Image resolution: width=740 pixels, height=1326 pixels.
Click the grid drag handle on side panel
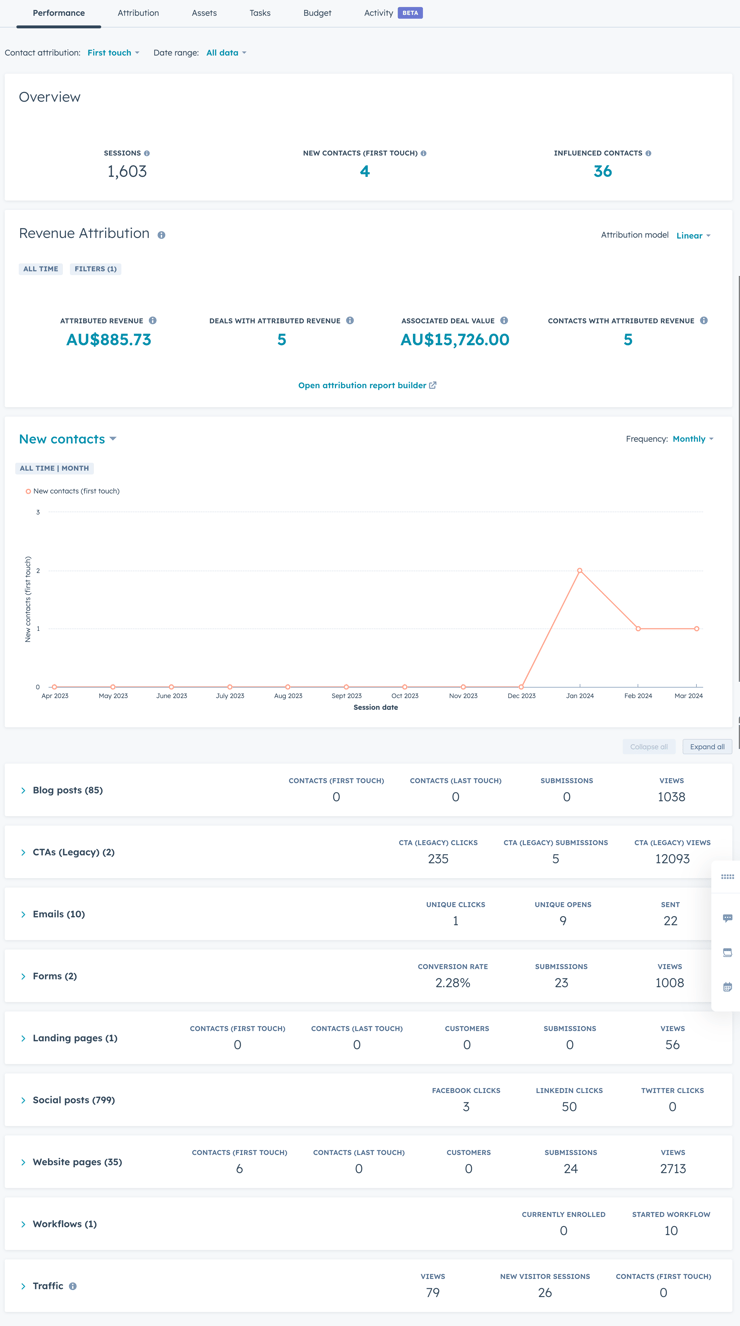728,877
